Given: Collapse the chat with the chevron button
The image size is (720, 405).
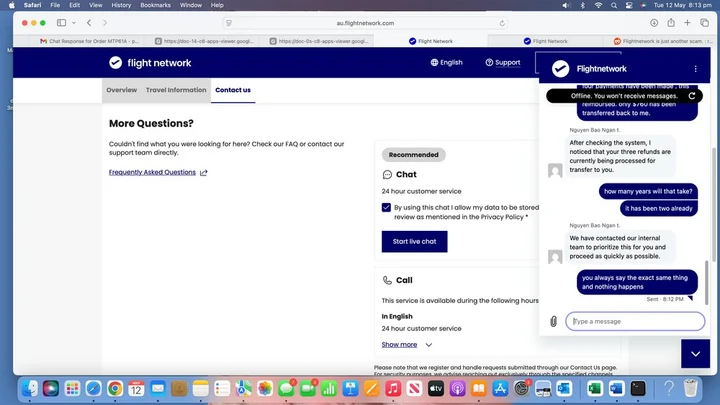Looking at the screenshot, I should (x=695, y=354).
